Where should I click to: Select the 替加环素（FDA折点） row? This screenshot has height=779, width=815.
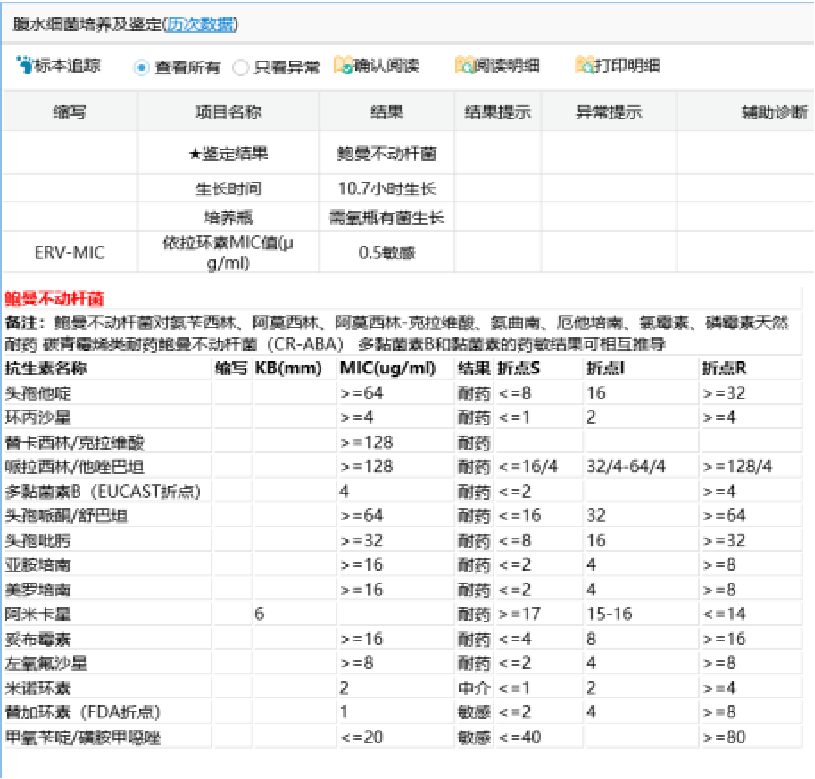[82, 712]
